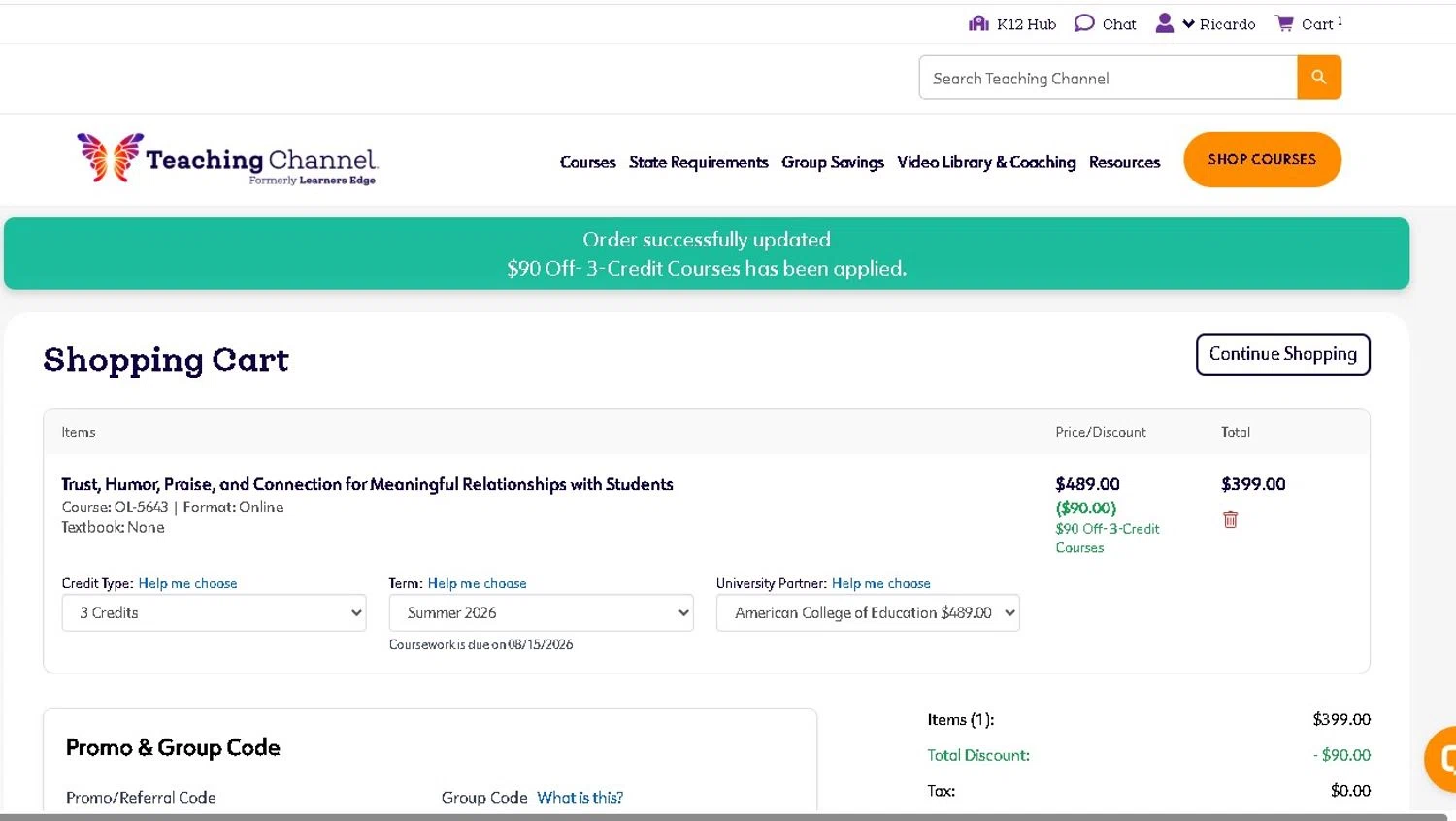Click the Tax $0.00 value
This screenshot has width=1456, height=821.
(x=1350, y=791)
